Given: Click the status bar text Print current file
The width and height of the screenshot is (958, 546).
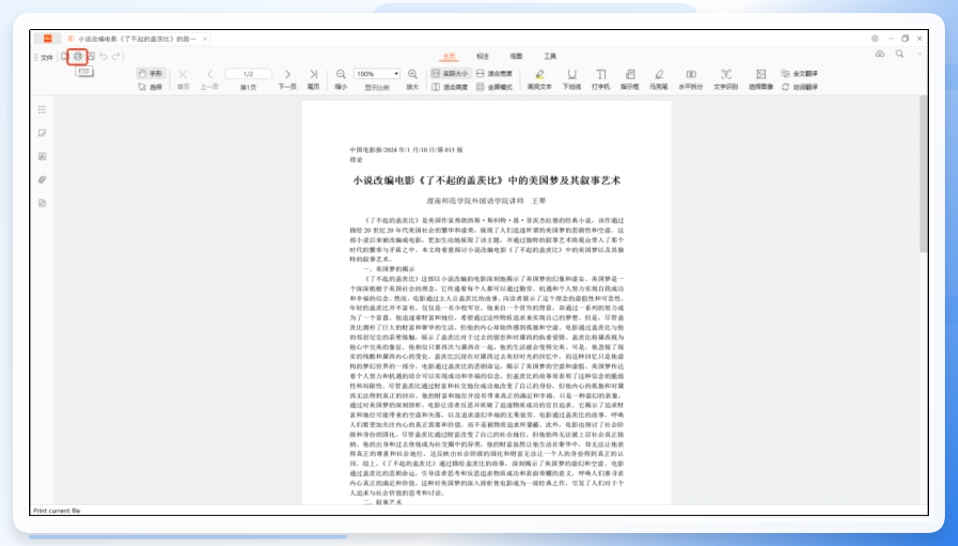Looking at the screenshot, I should (57, 511).
